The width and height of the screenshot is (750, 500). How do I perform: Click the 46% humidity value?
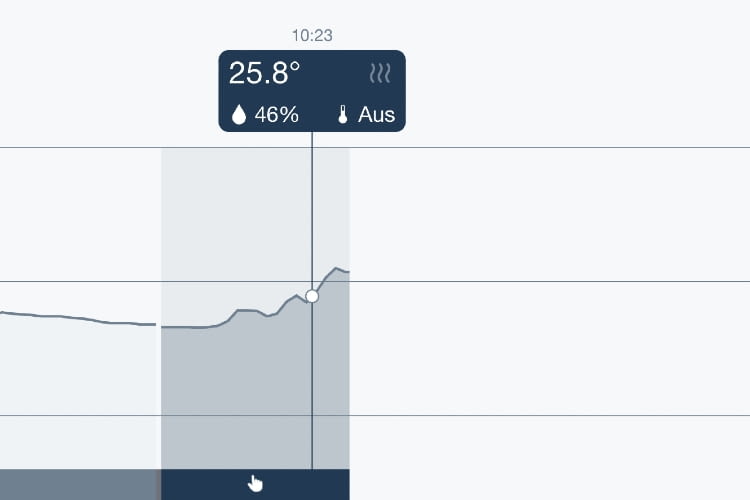pos(276,115)
